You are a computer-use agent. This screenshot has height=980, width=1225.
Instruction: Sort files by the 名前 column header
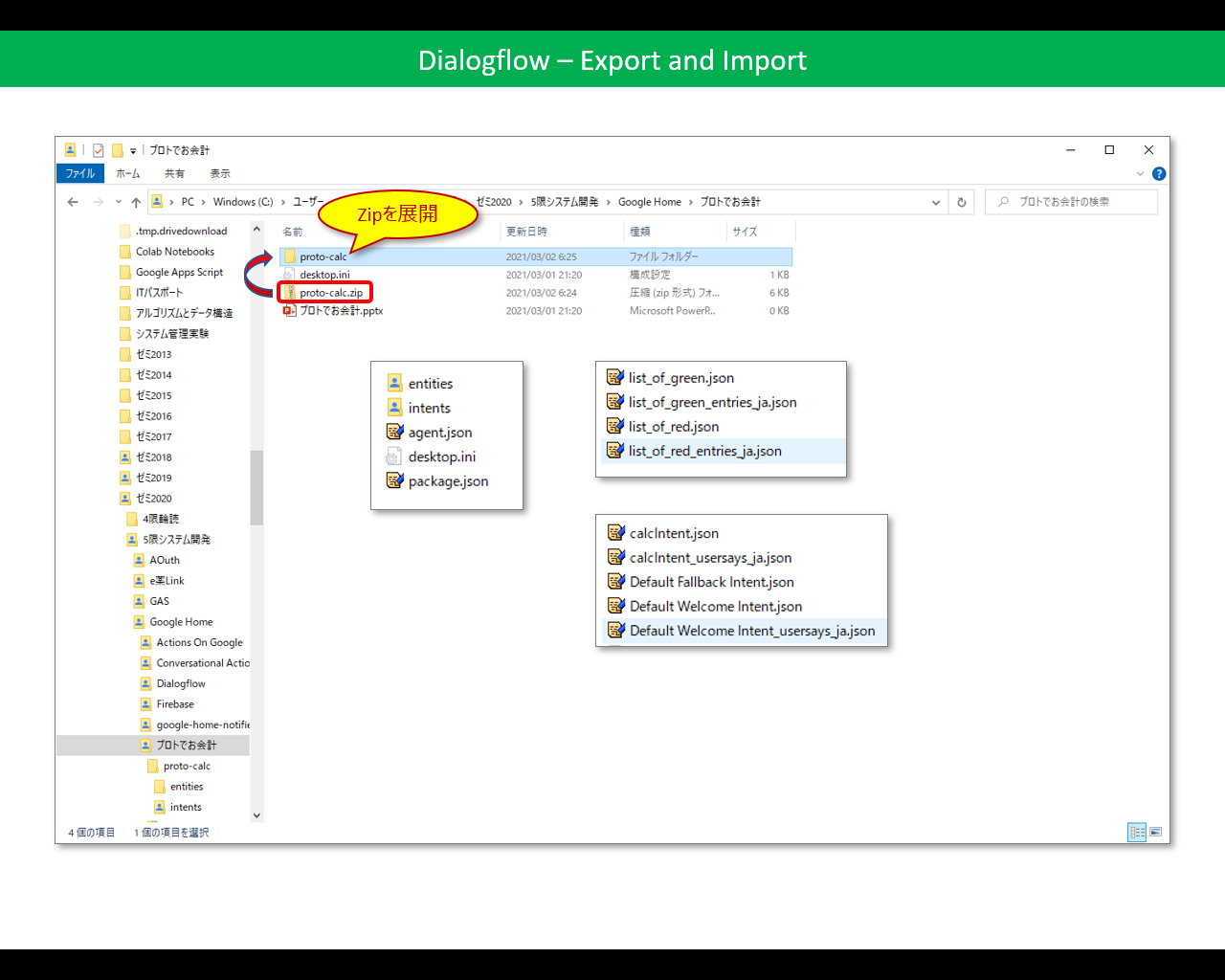293,232
